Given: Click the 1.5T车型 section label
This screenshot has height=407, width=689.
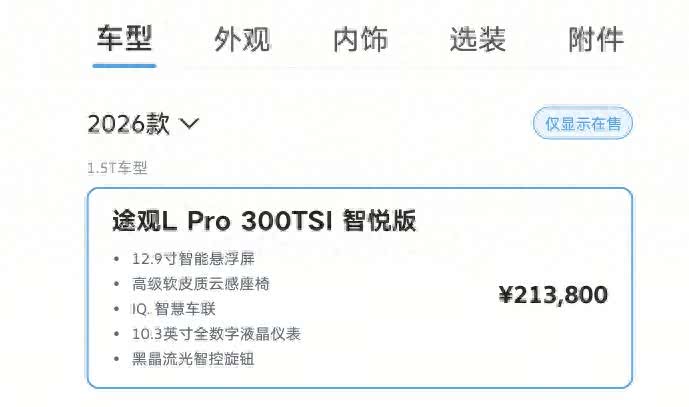Looking at the screenshot, I should click(117, 167).
